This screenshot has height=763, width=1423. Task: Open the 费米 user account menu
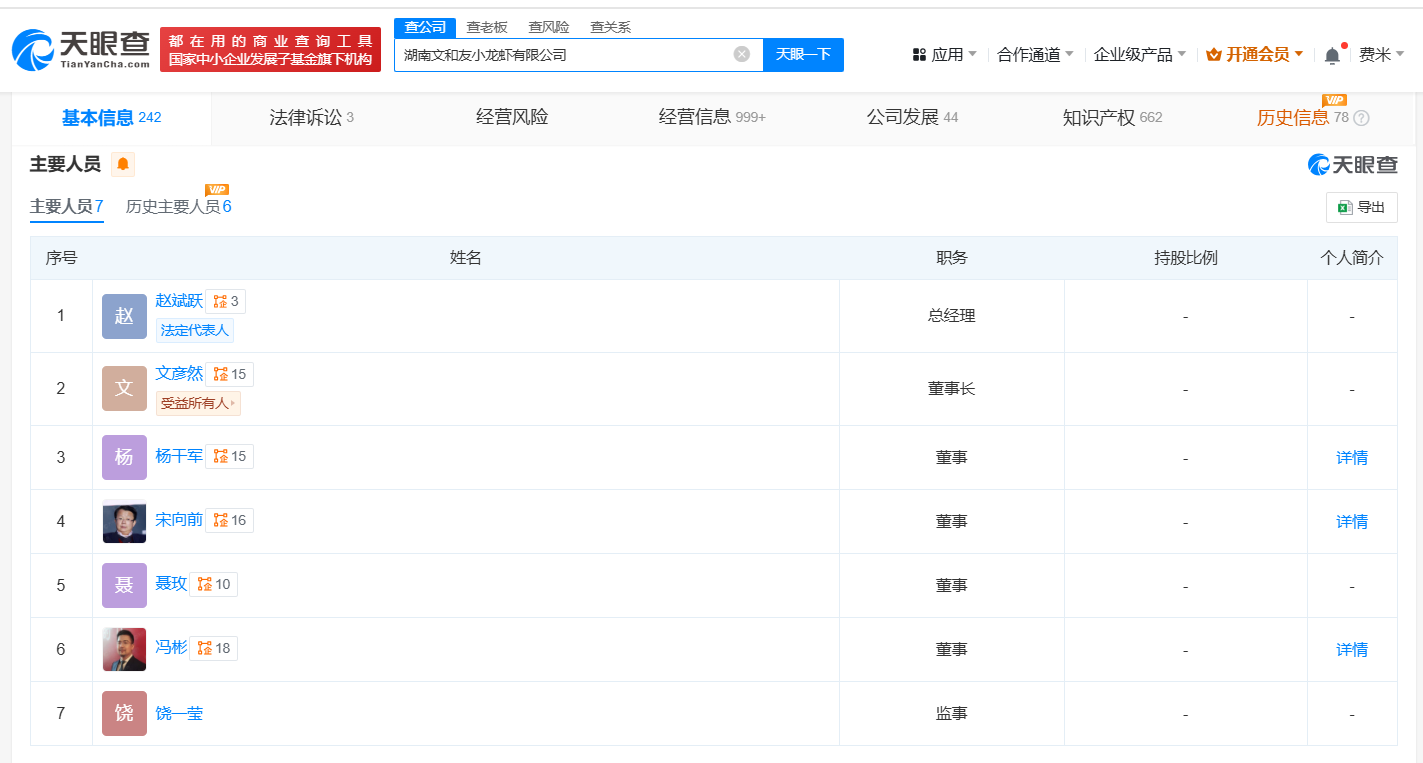[x=1381, y=54]
